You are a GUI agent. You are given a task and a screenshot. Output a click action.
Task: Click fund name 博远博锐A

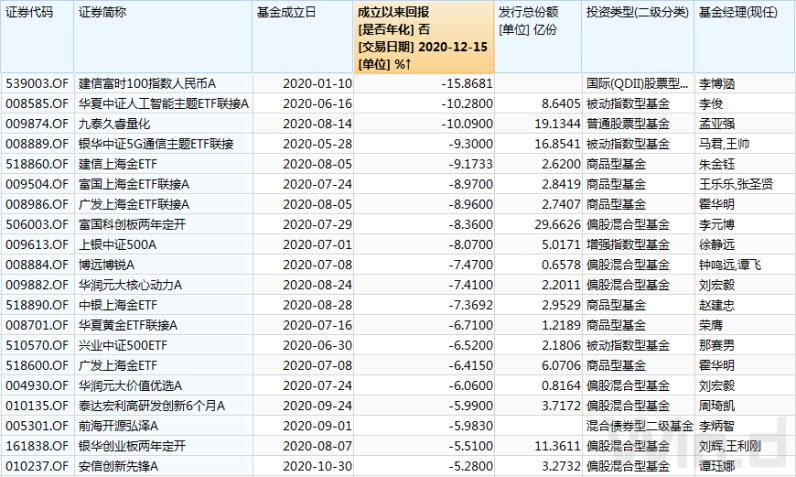(x=106, y=265)
